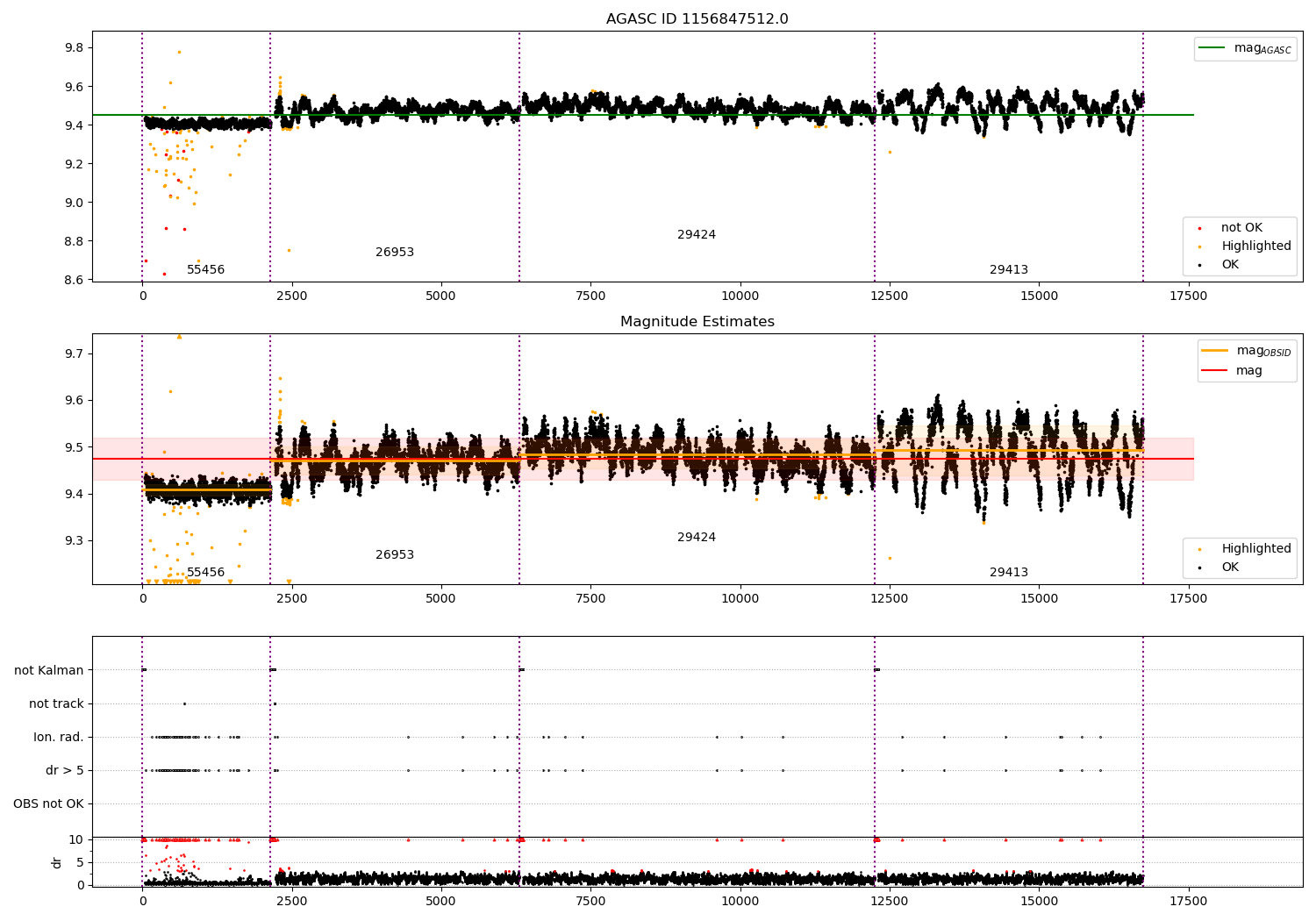The height and width of the screenshot is (921, 1316).
Task: Click OBSID label "29424" in the top plot
Action: 697,235
